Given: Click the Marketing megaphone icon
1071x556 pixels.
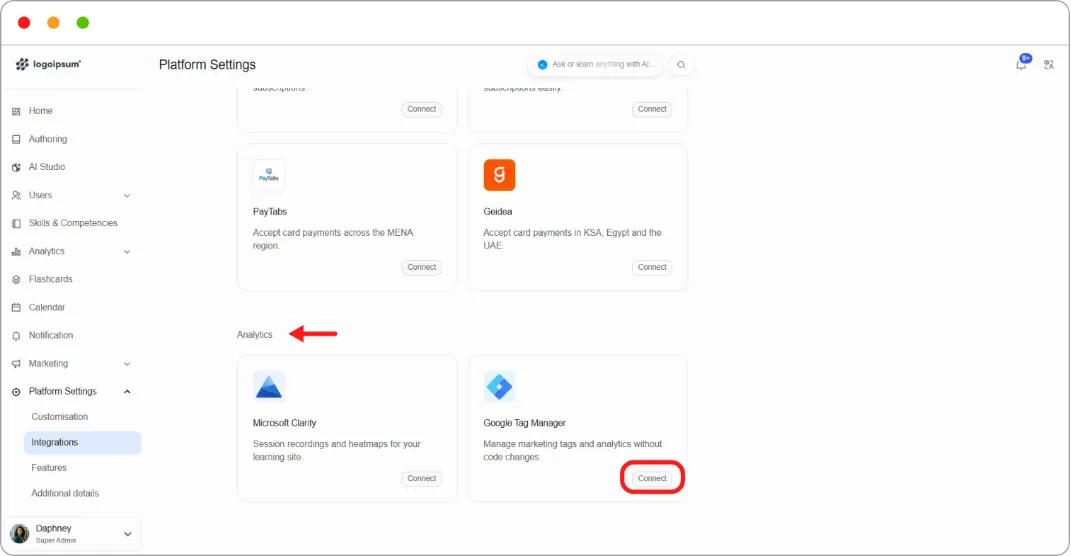Looking at the screenshot, I should 16,364.
